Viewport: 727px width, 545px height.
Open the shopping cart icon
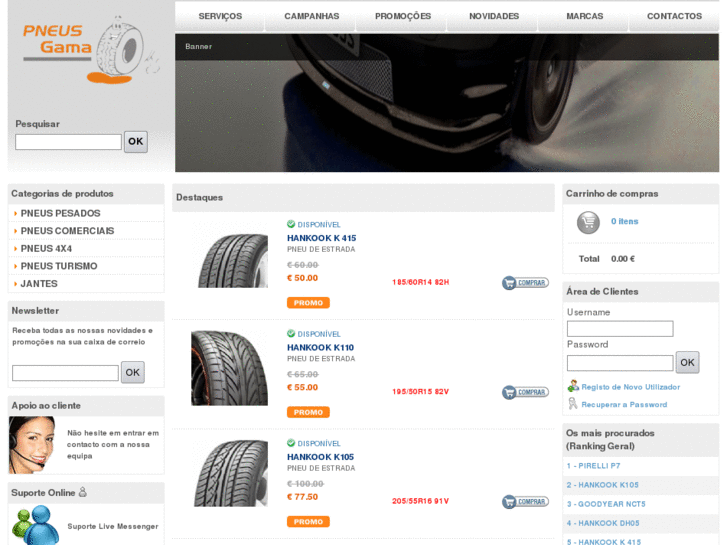point(588,222)
